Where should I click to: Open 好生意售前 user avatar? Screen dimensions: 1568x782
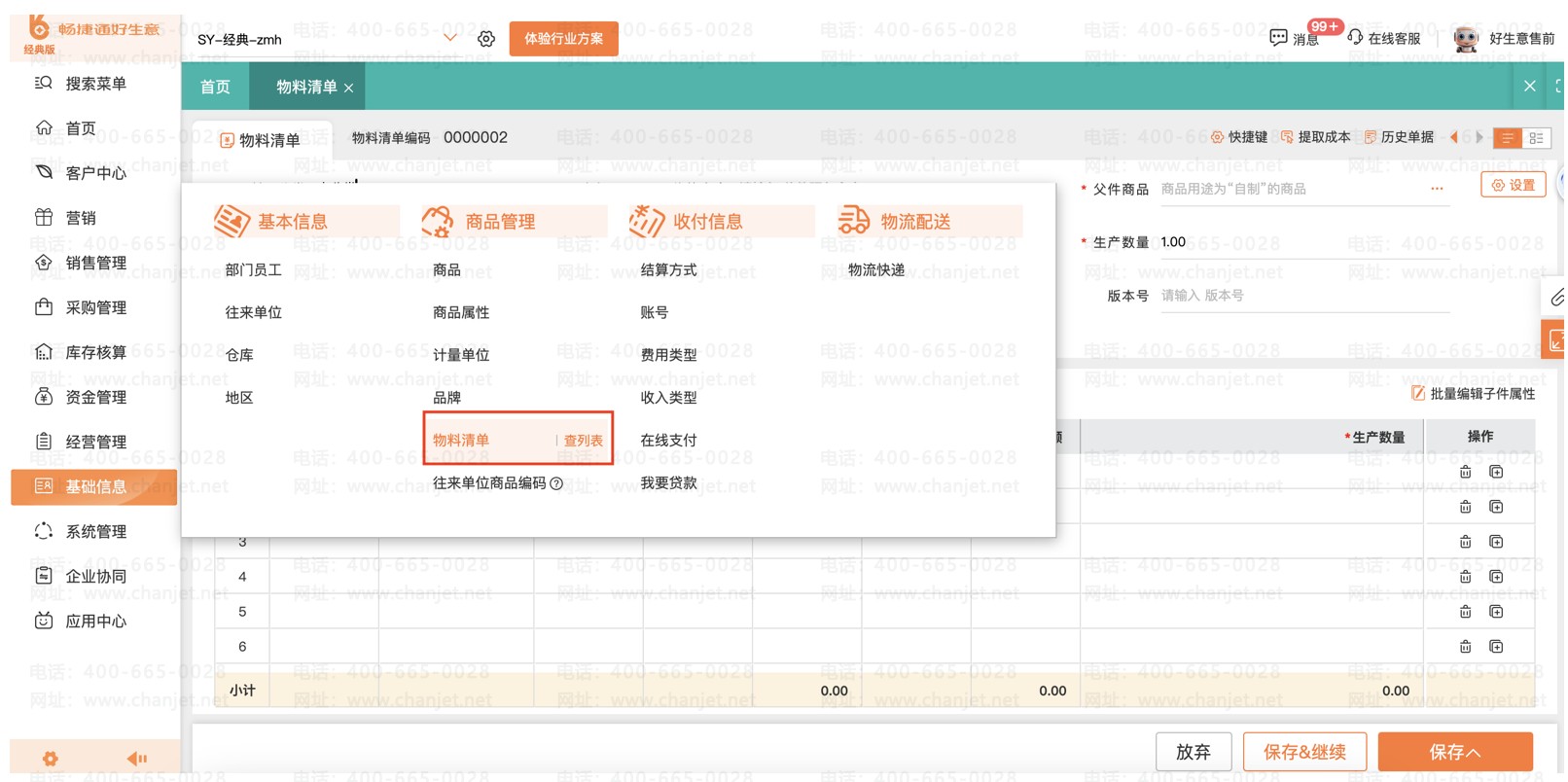pyautogui.click(x=1465, y=39)
